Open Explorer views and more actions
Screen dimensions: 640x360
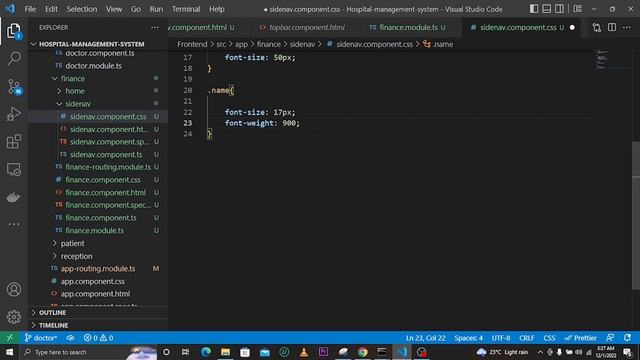pyautogui.click(x=155, y=27)
